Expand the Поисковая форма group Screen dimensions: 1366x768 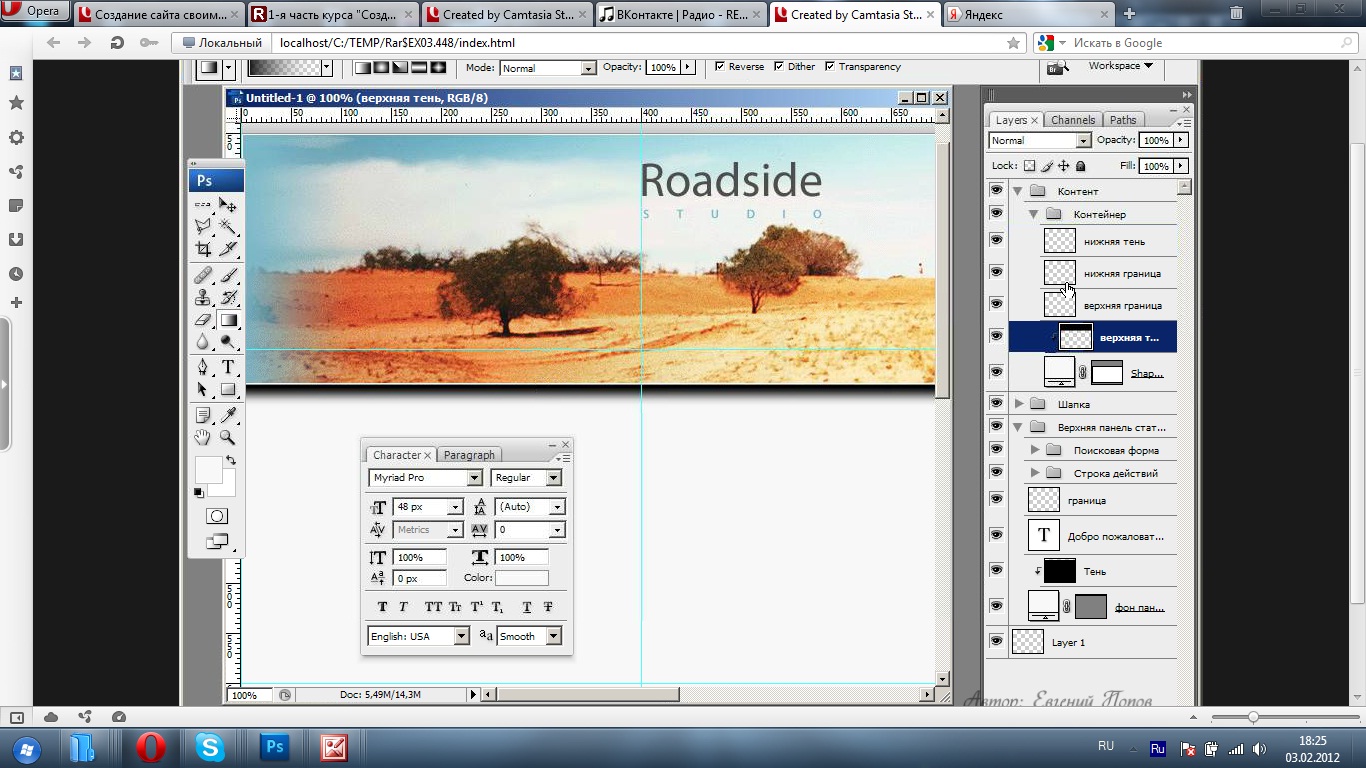click(1035, 450)
